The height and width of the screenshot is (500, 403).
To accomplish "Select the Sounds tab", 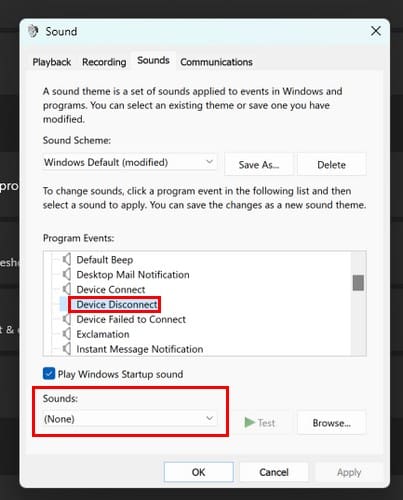I will [153, 61].
